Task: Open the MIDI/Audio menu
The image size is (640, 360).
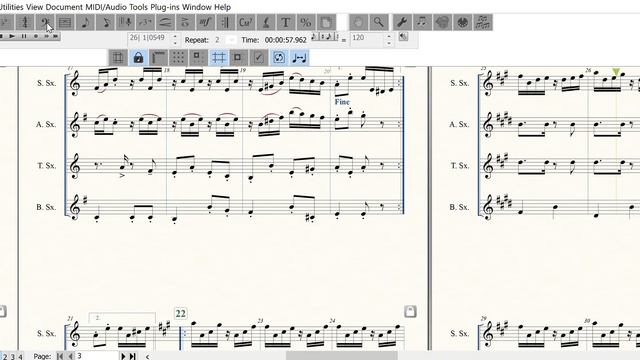Action: coord(106,7)
